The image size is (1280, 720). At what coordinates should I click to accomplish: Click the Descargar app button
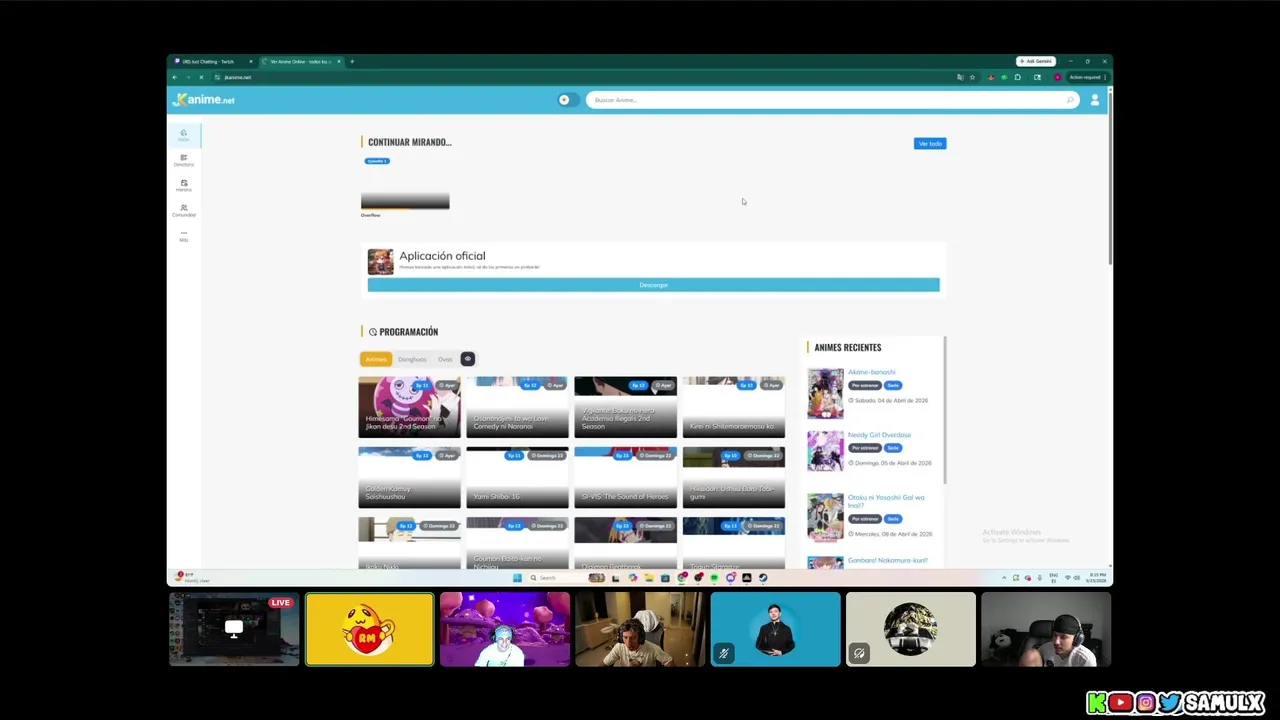(653, 285)
